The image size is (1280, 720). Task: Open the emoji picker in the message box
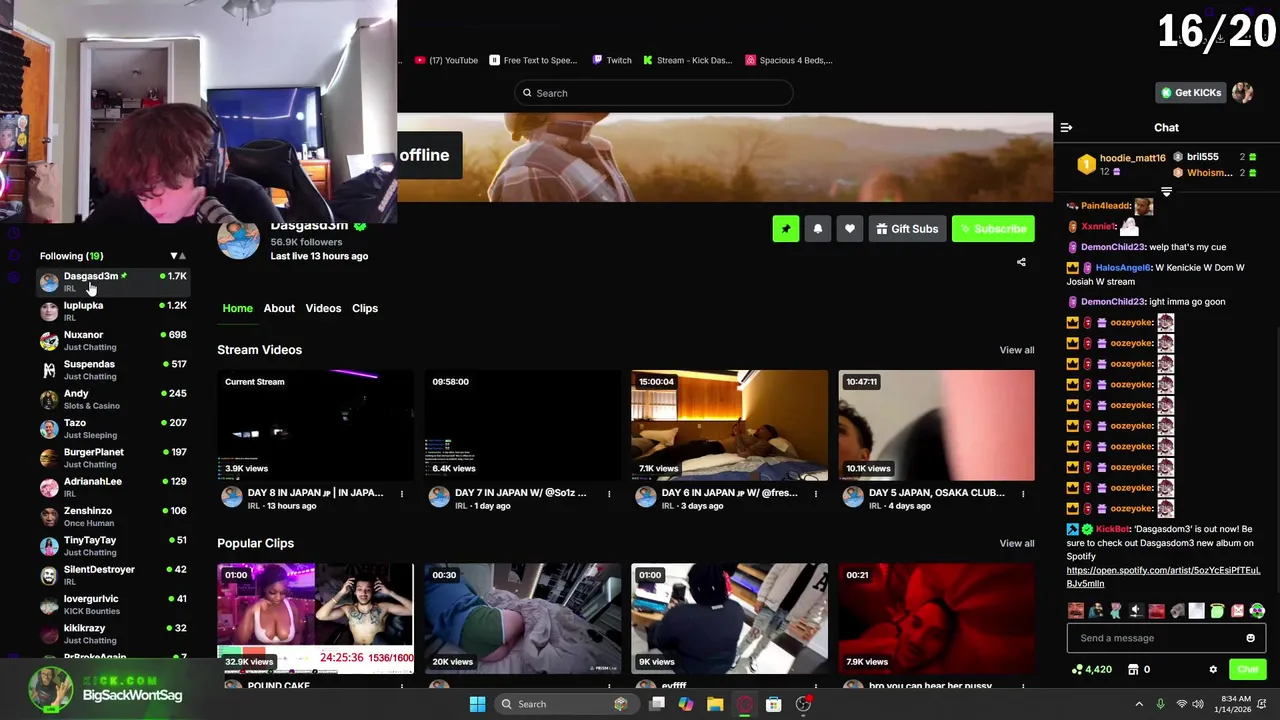[1250, 638]
